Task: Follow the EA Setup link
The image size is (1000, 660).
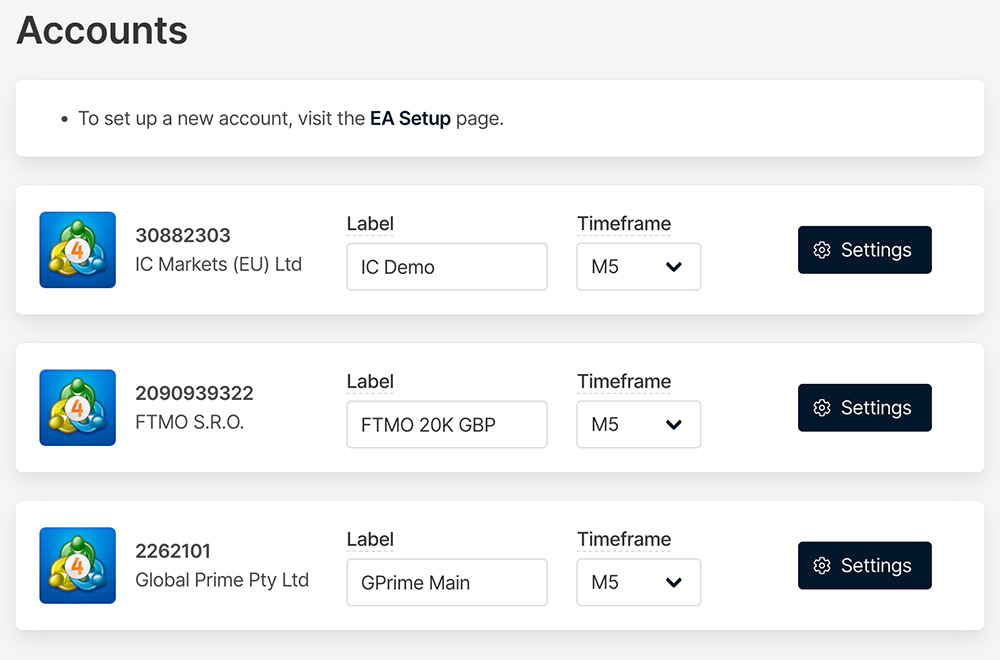Action: point(410,118)
